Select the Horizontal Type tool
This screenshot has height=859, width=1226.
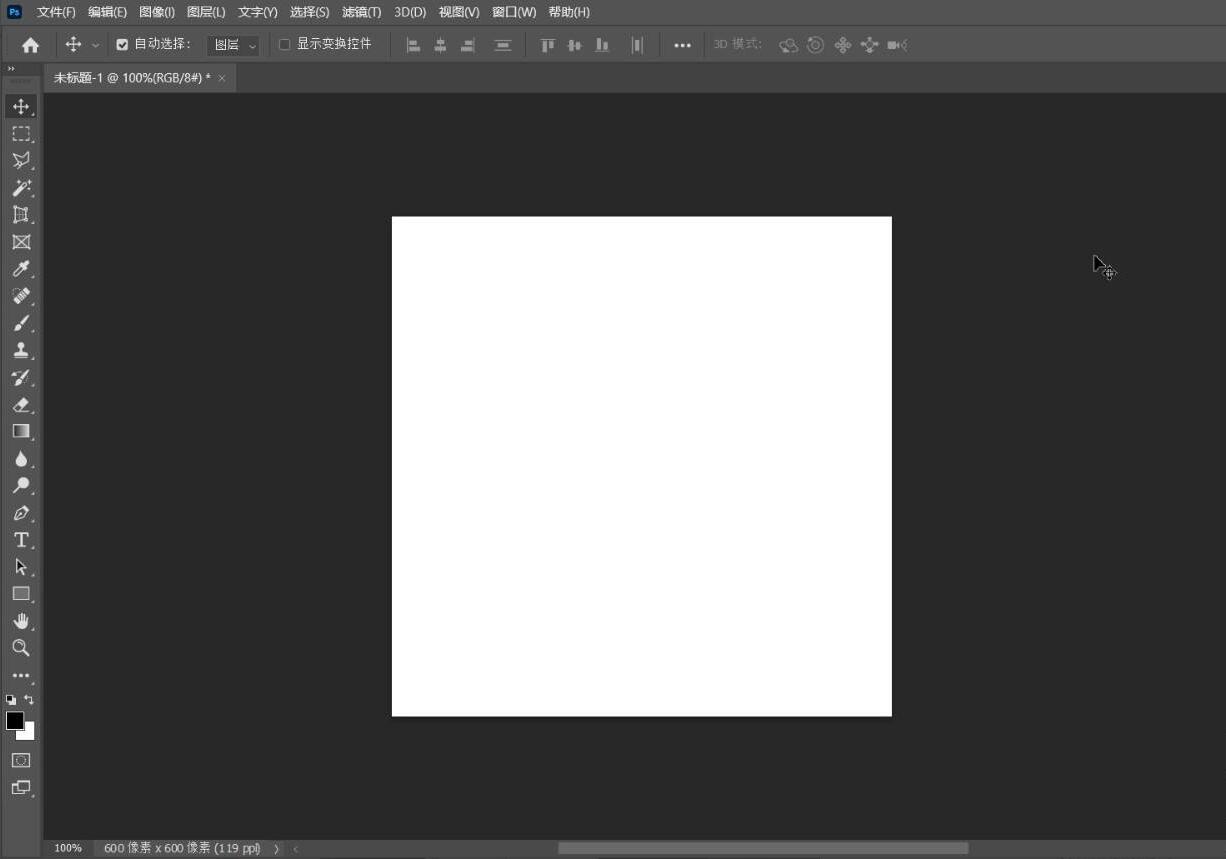point(21,539)
